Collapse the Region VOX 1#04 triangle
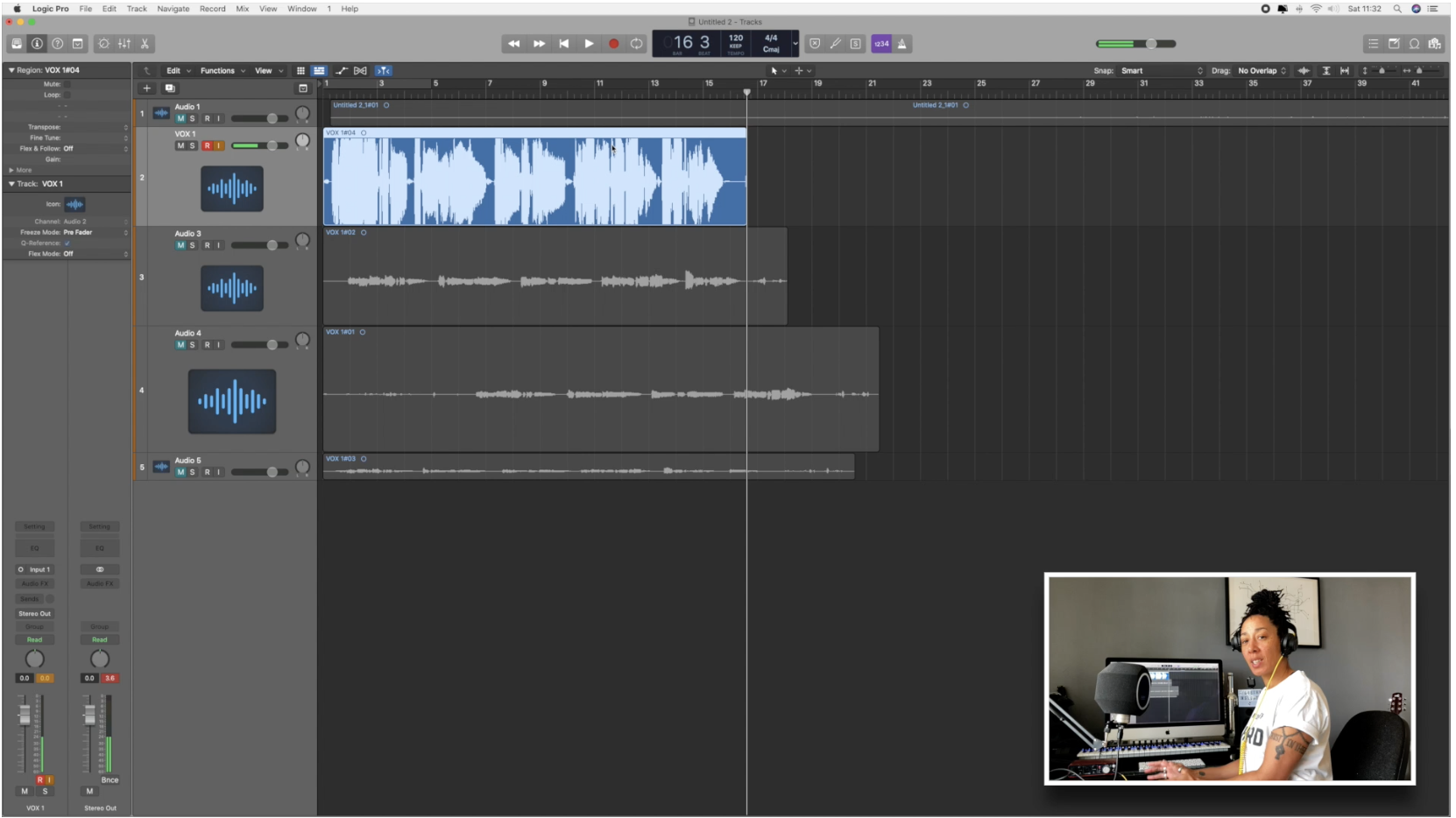The image size is (1456, 818). [x=11, y=70]
